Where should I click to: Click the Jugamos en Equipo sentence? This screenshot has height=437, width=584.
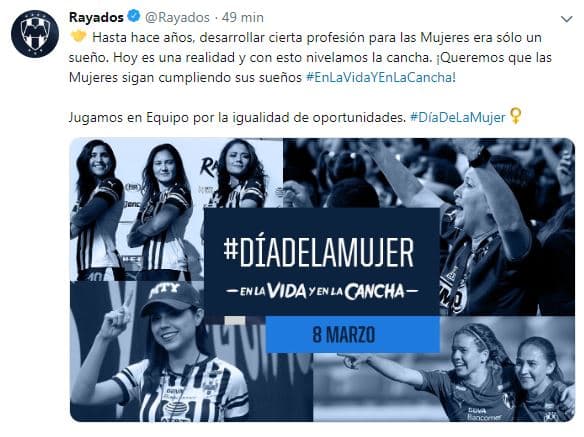[x=237, y=117]
